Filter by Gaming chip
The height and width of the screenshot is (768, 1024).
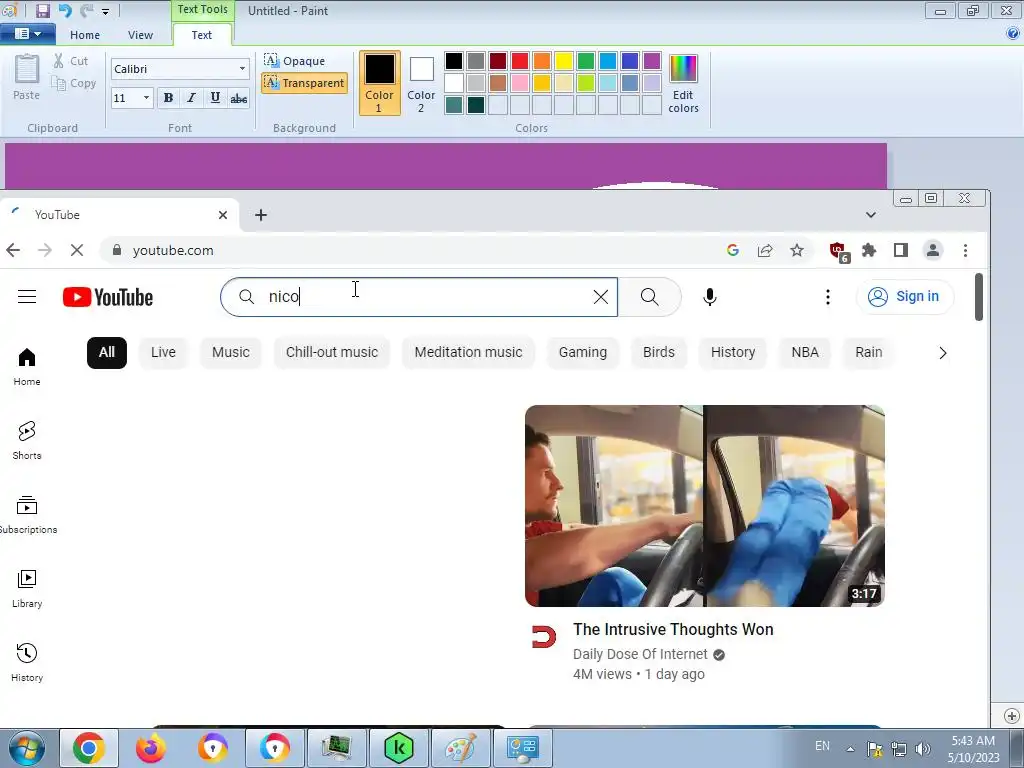pos(583,353)
